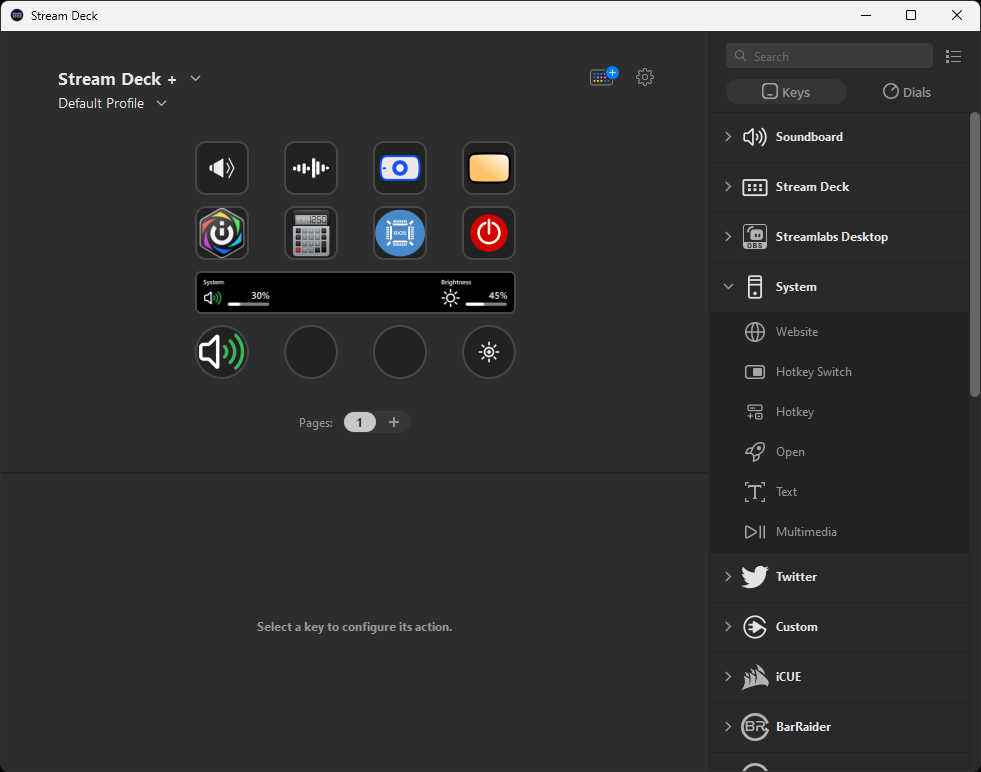Image resolution: width=981 pixels, height=772 pixels.
Task: Select the system volume dial
Action: [x=222, y=352]
